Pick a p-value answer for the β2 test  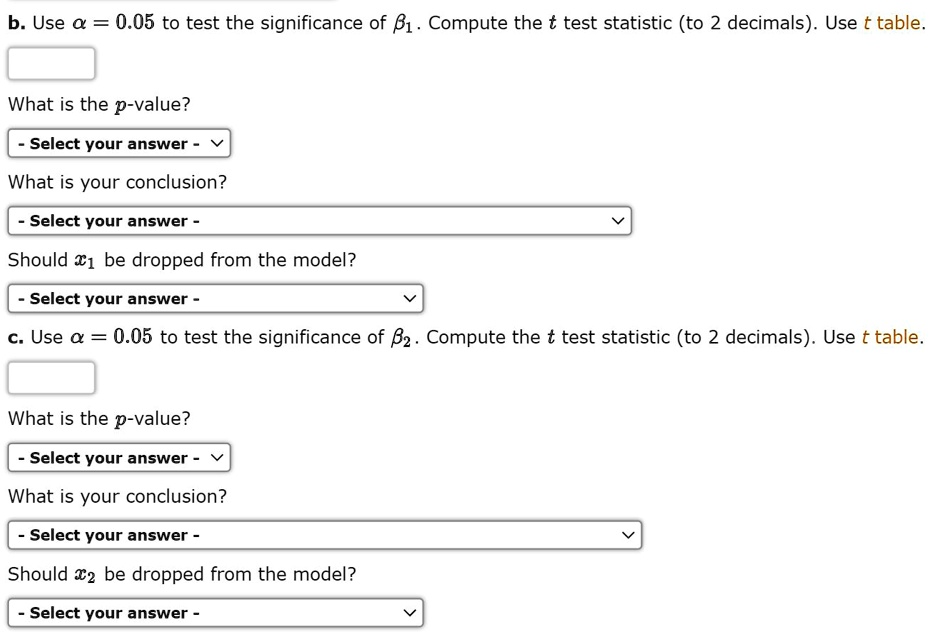click(118, 457)
